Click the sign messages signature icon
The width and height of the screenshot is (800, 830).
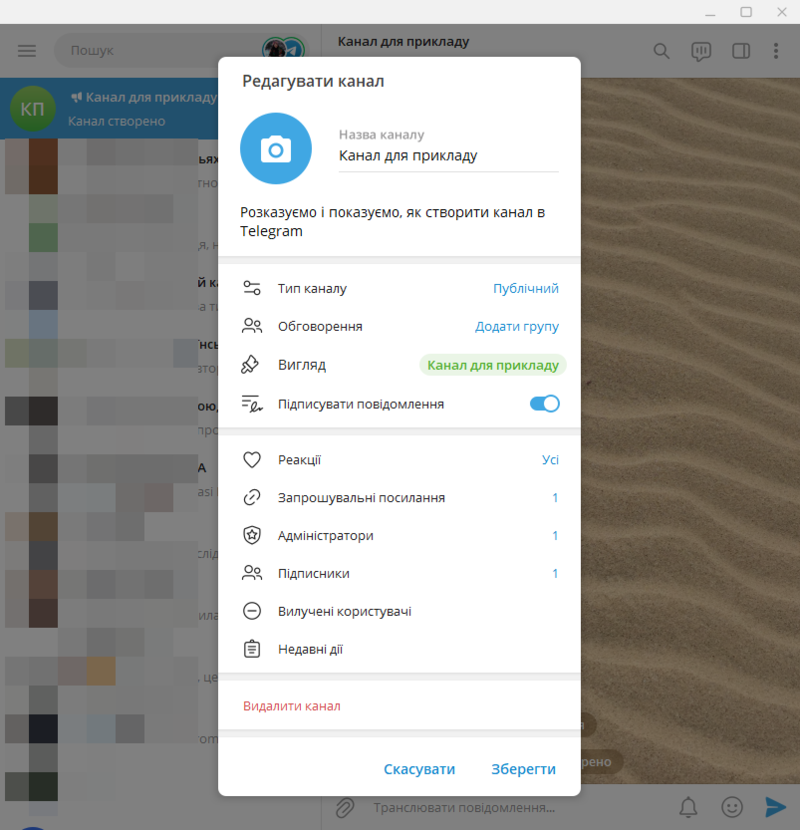point(251,404)
